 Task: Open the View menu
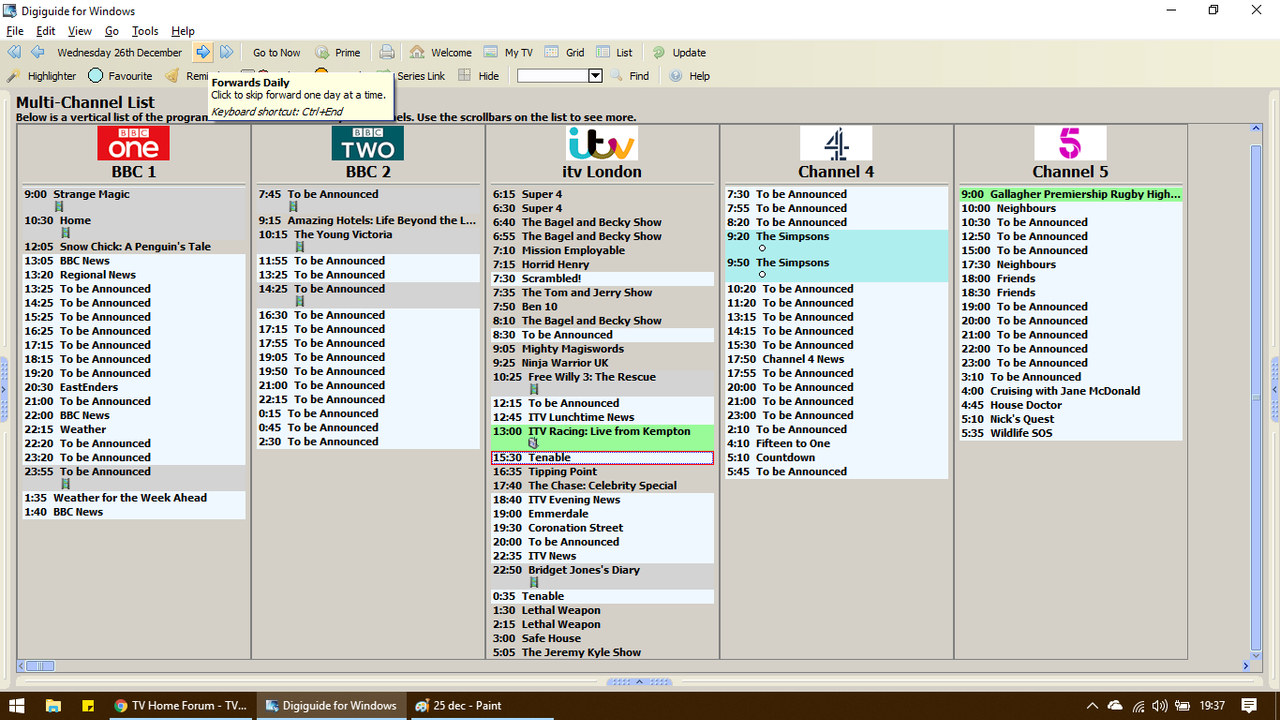[x=80, y=31]
